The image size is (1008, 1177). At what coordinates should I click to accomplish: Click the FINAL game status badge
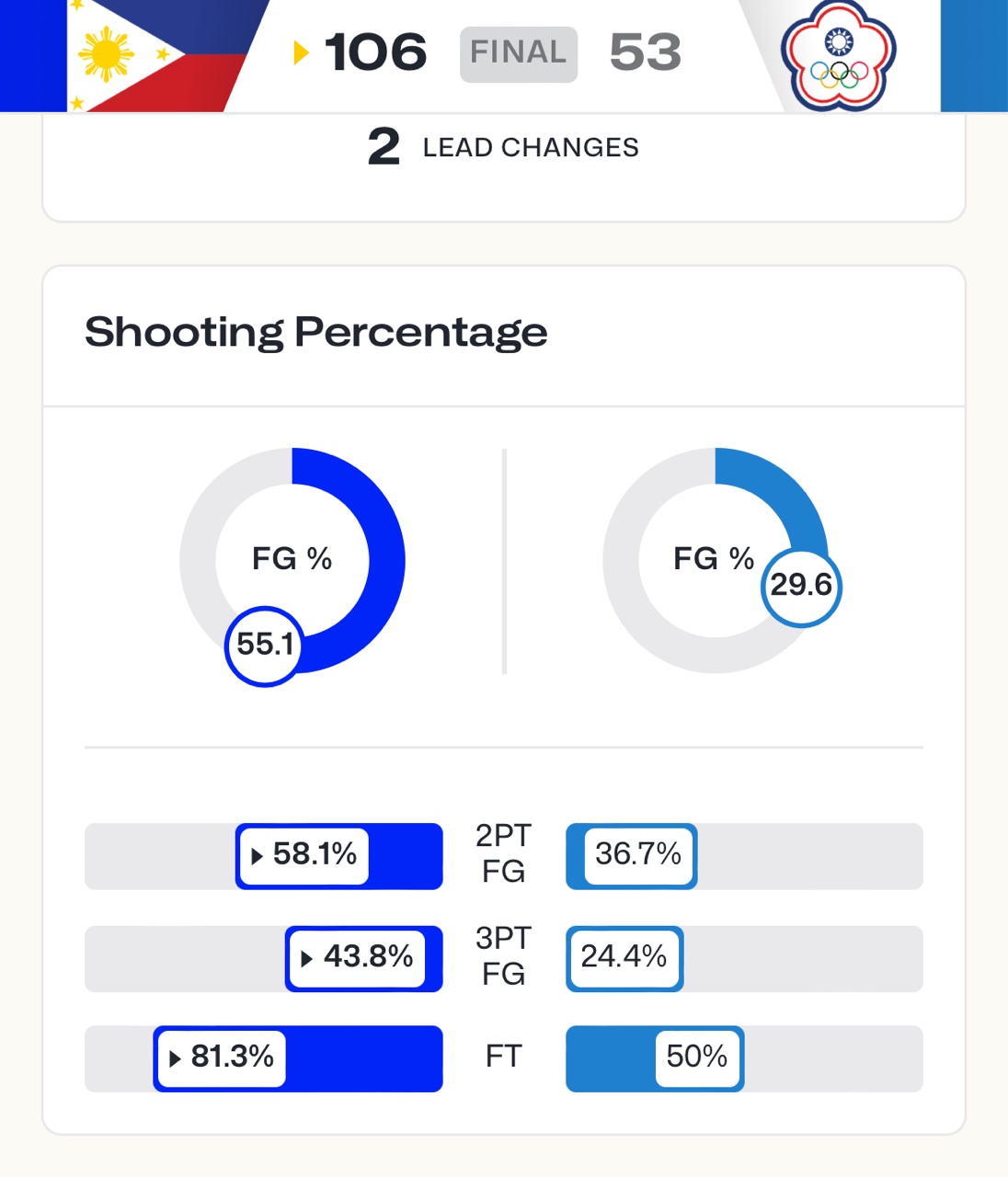click(x=519, y=53)
